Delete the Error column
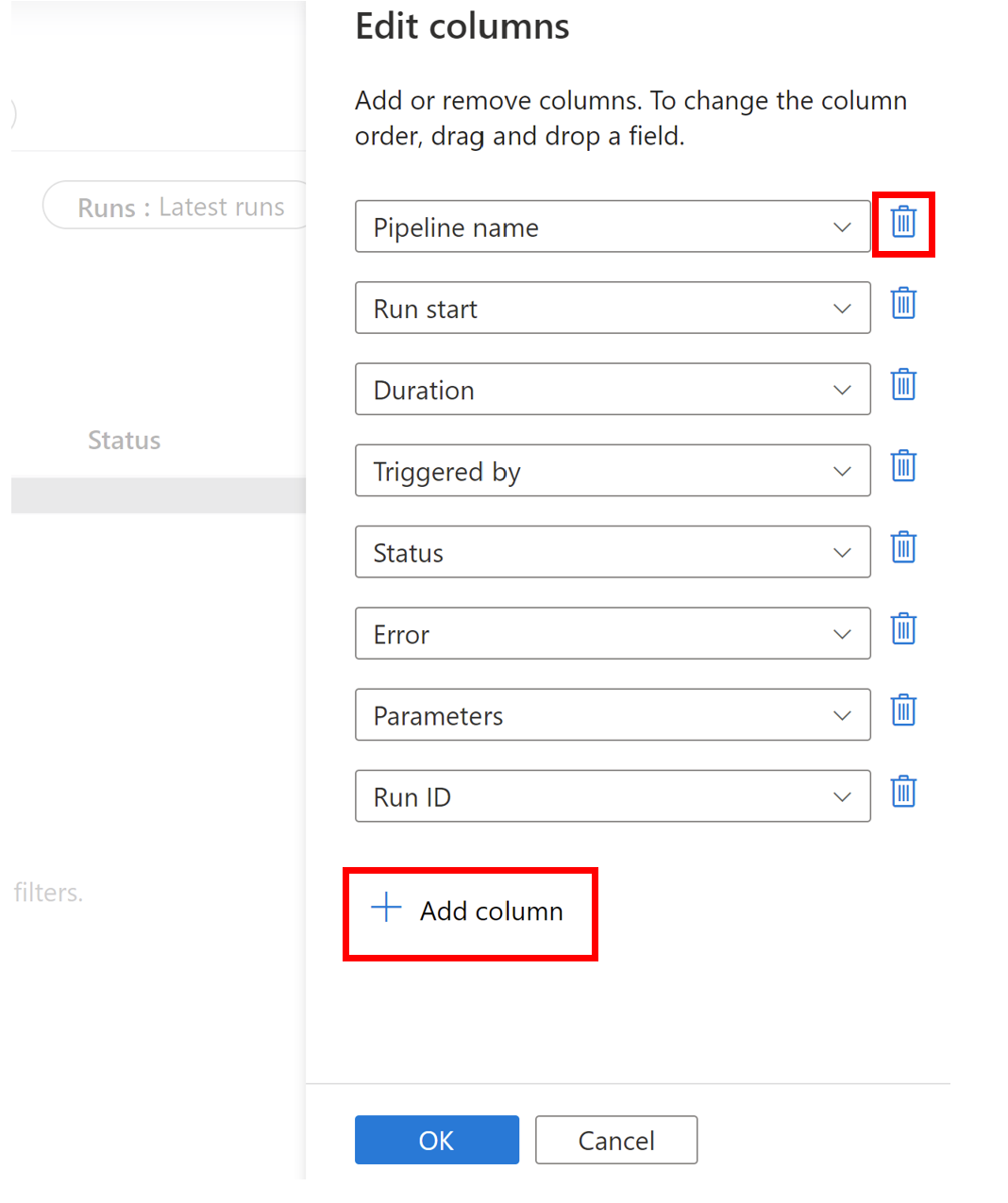 pos(903,629)
